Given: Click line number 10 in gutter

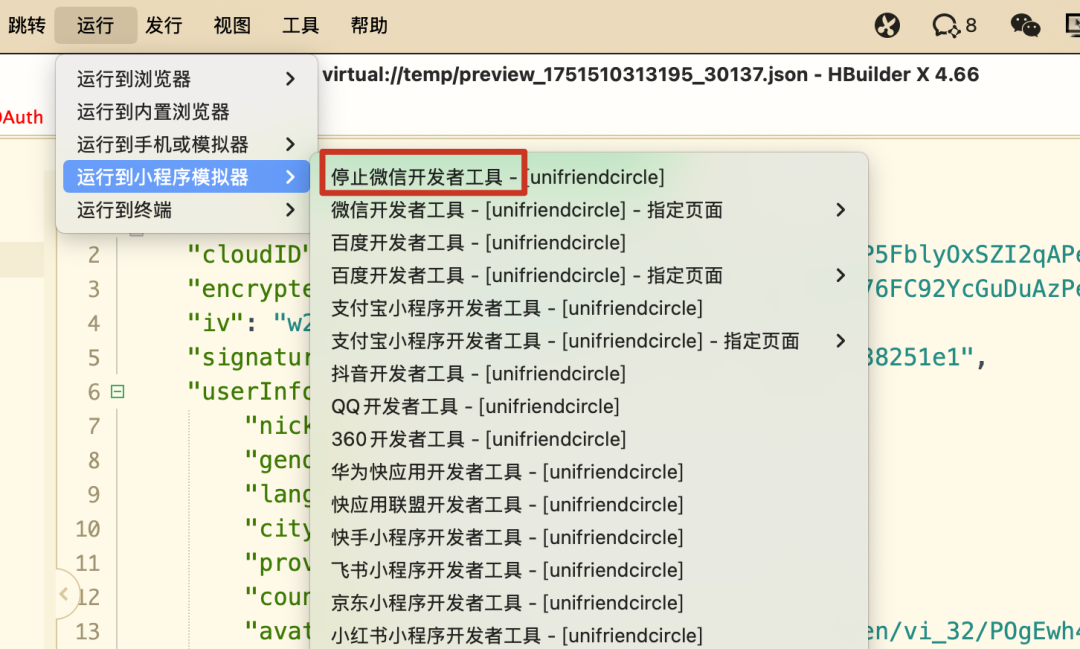Looking at the screenshot, I should [87, 529].
